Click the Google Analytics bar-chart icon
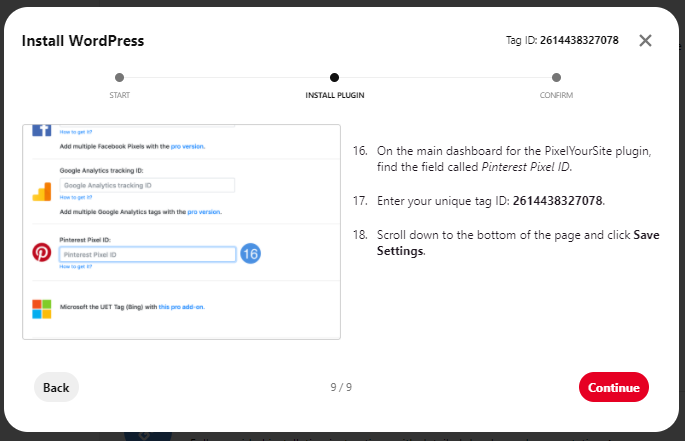This screenshot has width=685, height=441. tap(42, 192)
